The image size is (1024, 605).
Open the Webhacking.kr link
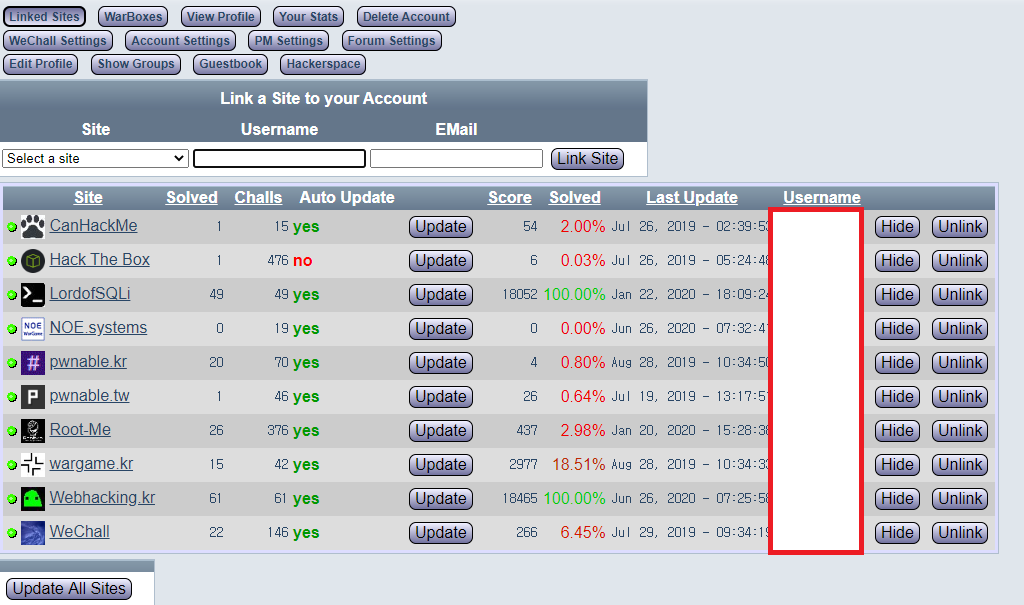click(103, 497)
